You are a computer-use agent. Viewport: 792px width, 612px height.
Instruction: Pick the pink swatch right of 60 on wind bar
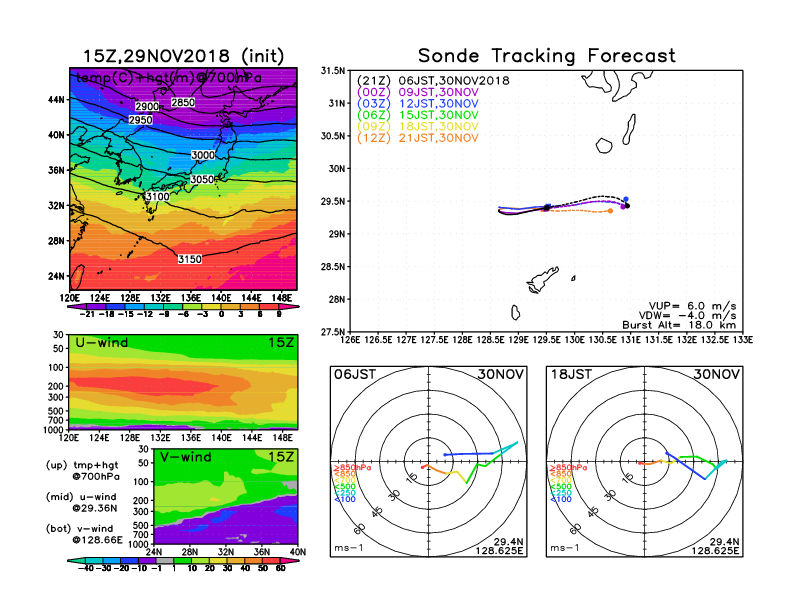tap(289, 560)
